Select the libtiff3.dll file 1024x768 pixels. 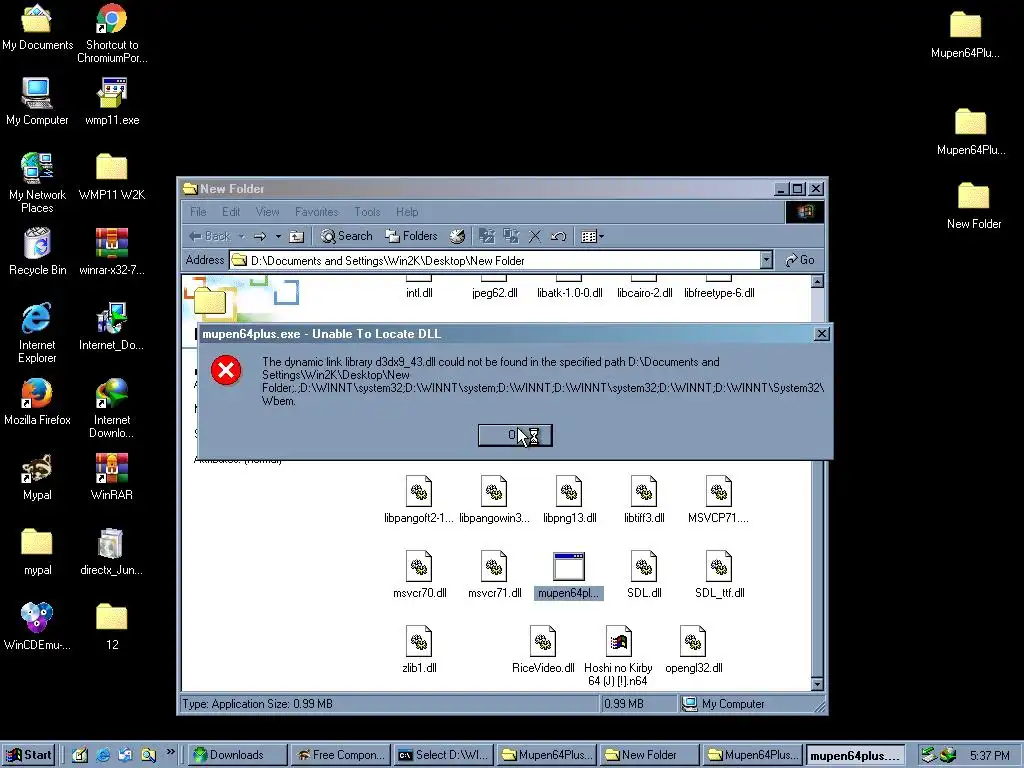pos(644,500)
